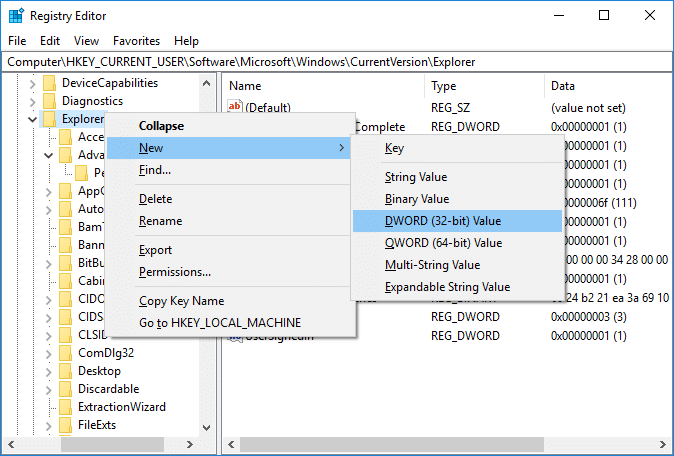This screenshot has height=456, width=674.
Task: Click the Diagnostics folder icon
Action: pos(48,101)
